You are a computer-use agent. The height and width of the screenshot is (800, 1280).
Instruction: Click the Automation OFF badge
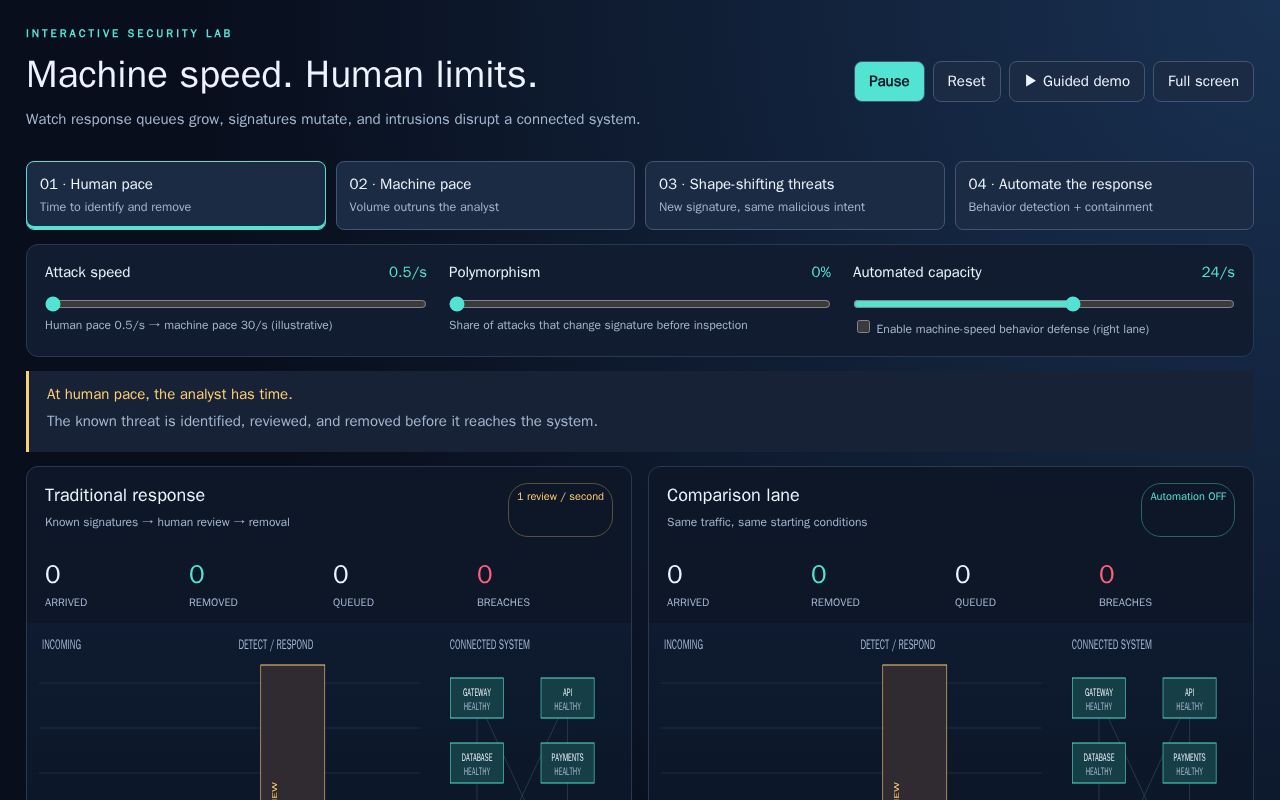point(1188,510)
